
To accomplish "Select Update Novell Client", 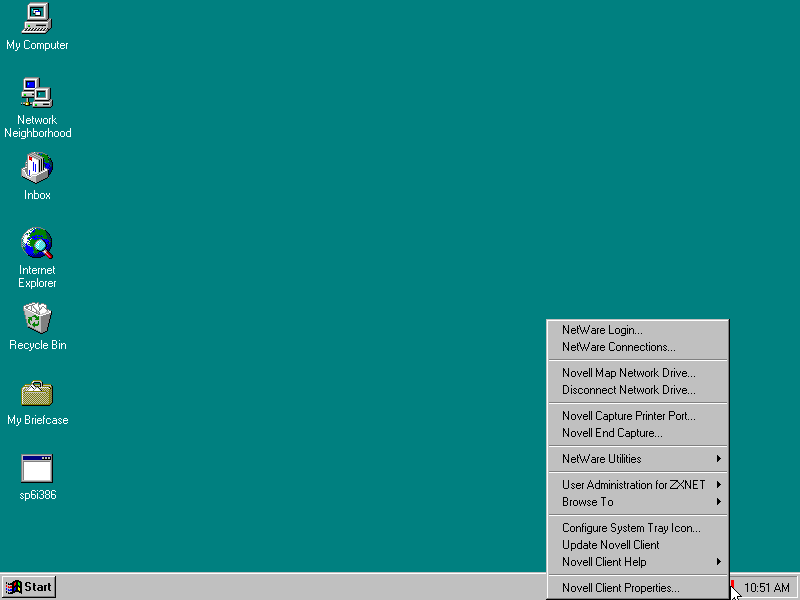I will point(638,545).
